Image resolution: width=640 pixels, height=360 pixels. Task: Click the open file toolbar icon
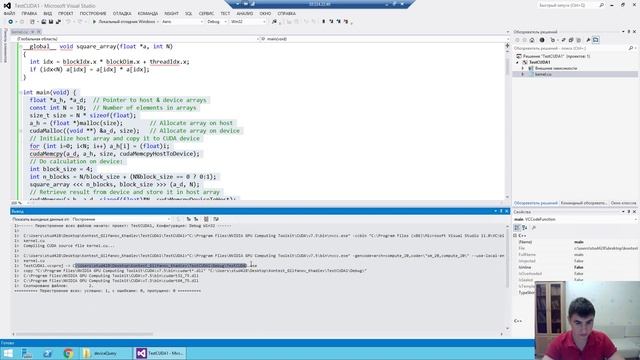coord(44,22)
